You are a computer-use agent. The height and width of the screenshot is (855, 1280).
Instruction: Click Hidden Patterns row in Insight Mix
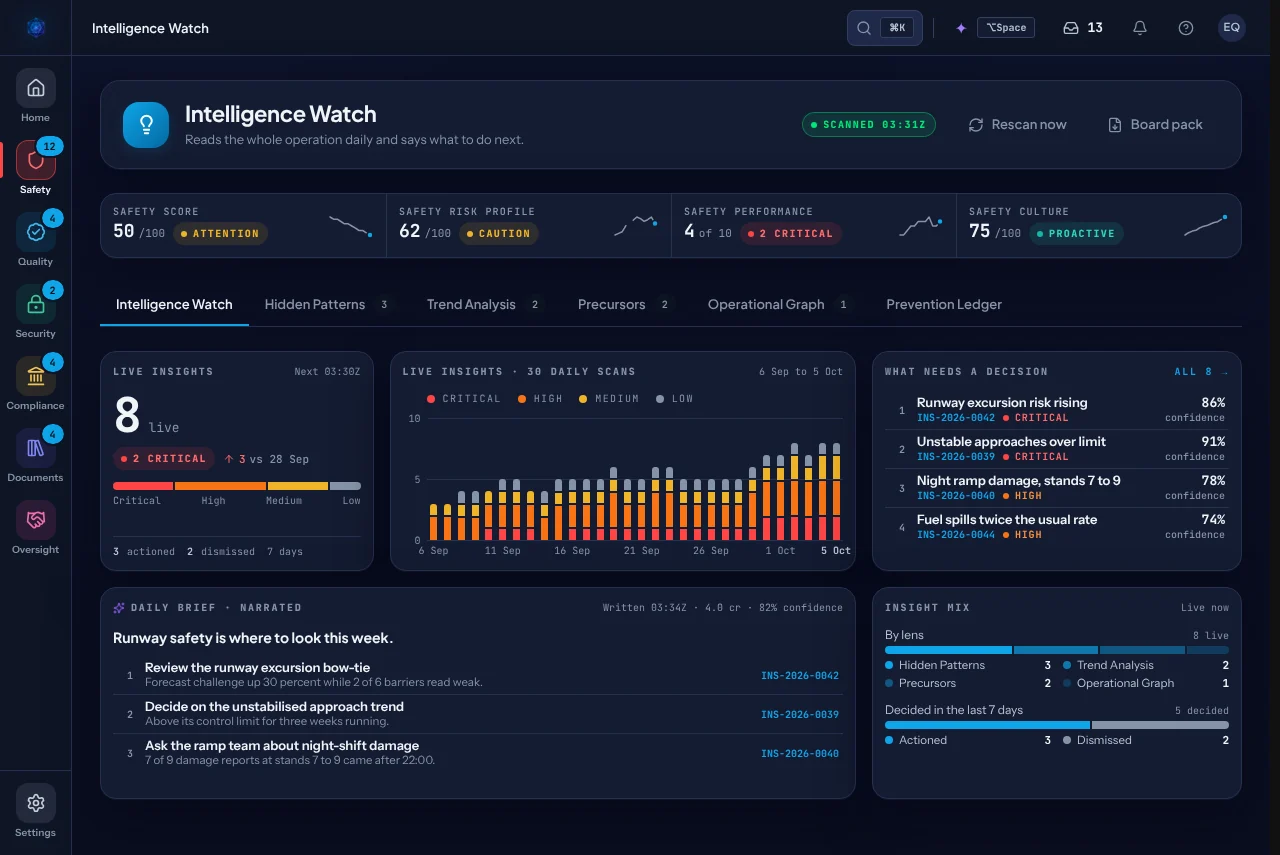click(968, 665)
